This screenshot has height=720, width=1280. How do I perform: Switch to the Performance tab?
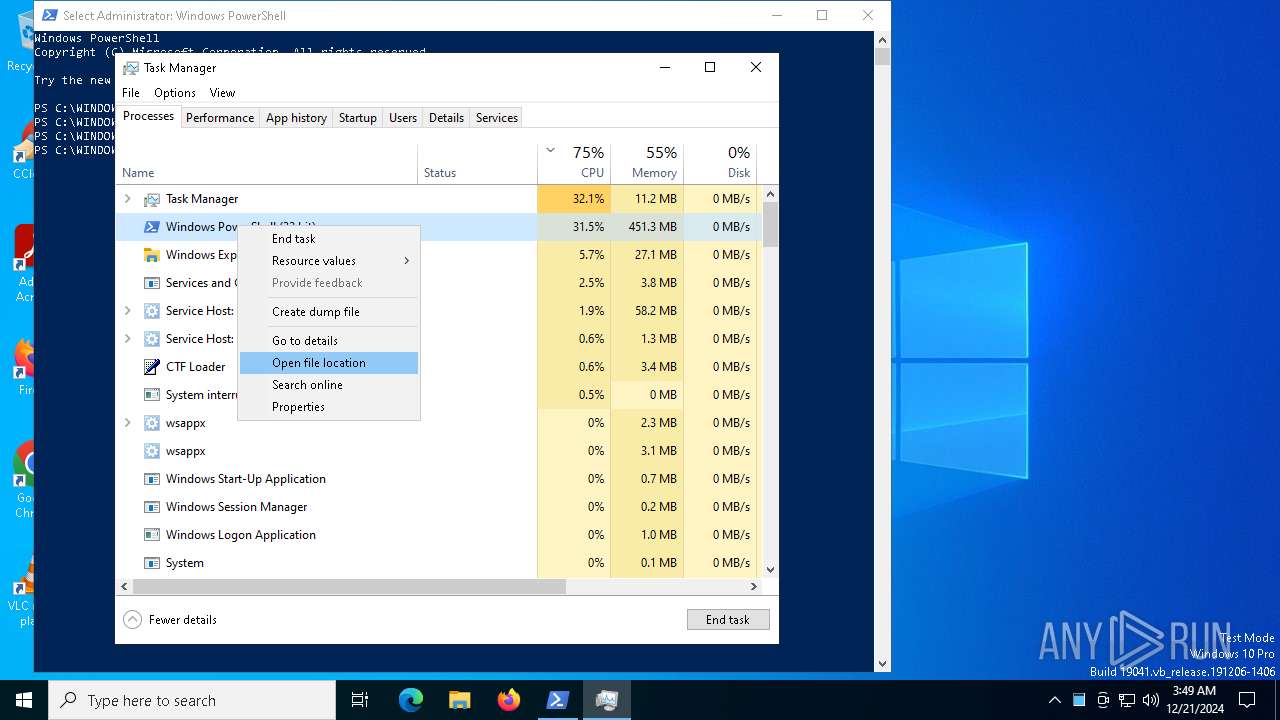(x=220, y=118)
